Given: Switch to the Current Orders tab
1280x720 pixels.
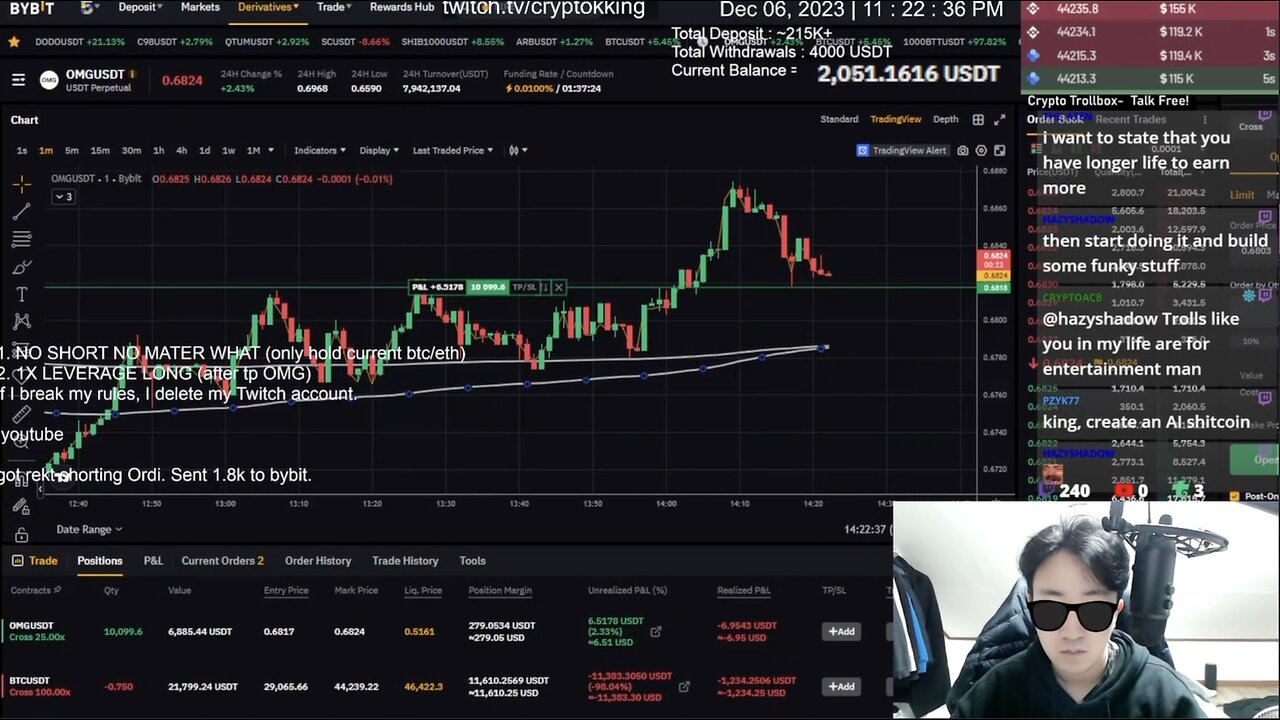Looking at the screenshot, I should pyautogui.click(x=222, y=561).
